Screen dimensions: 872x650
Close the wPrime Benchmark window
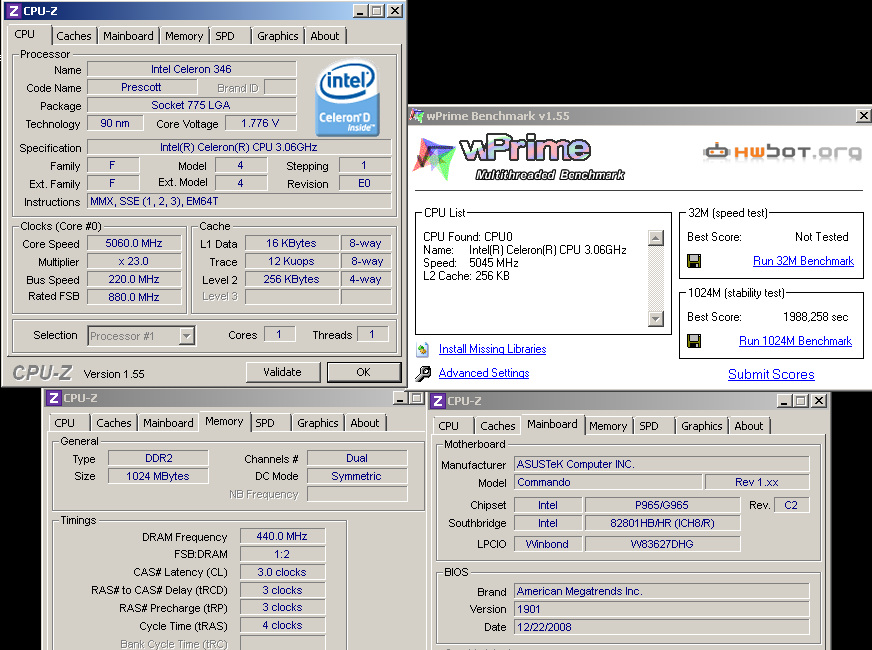click(863, 116)
